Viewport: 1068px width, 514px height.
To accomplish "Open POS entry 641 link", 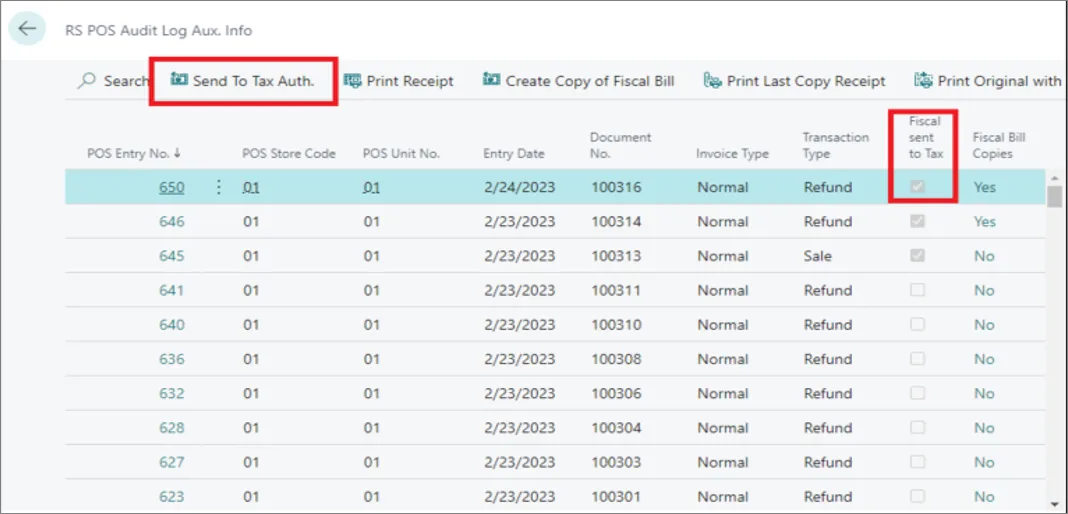I will pos(172,291).
